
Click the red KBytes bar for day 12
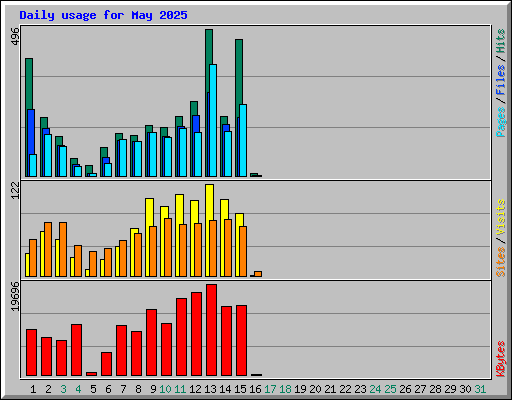(196, 334)
